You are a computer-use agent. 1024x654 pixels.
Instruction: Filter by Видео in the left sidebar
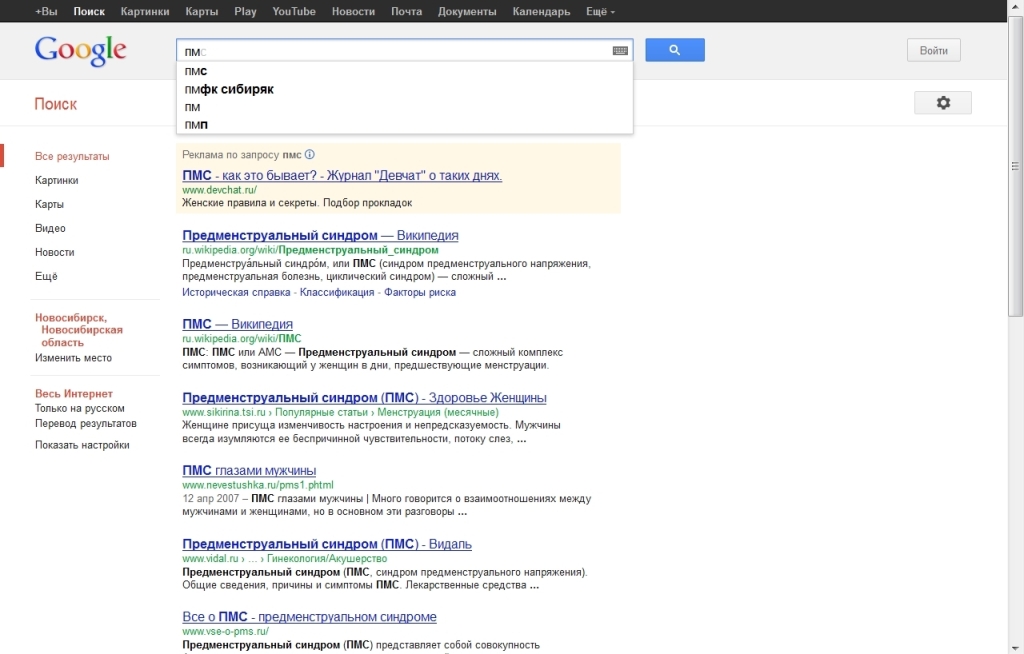50,228
